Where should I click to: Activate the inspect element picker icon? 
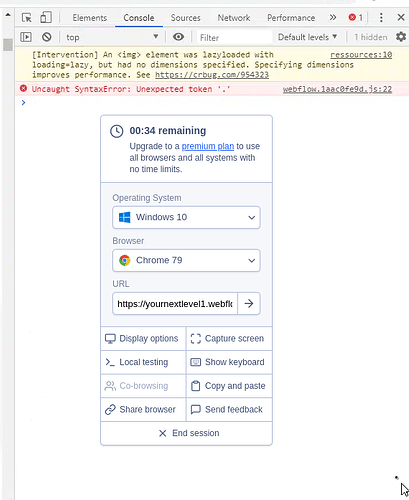tap(27, 18)
